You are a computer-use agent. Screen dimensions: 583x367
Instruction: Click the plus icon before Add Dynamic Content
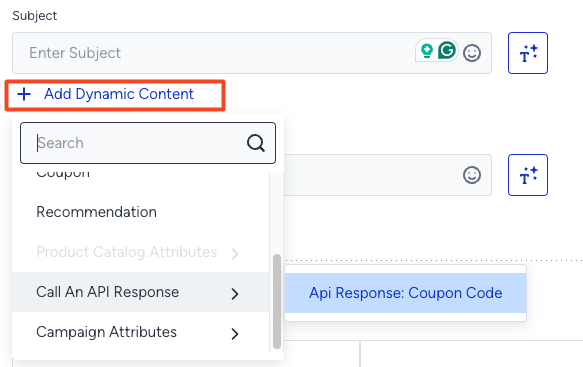pos(24,94)
